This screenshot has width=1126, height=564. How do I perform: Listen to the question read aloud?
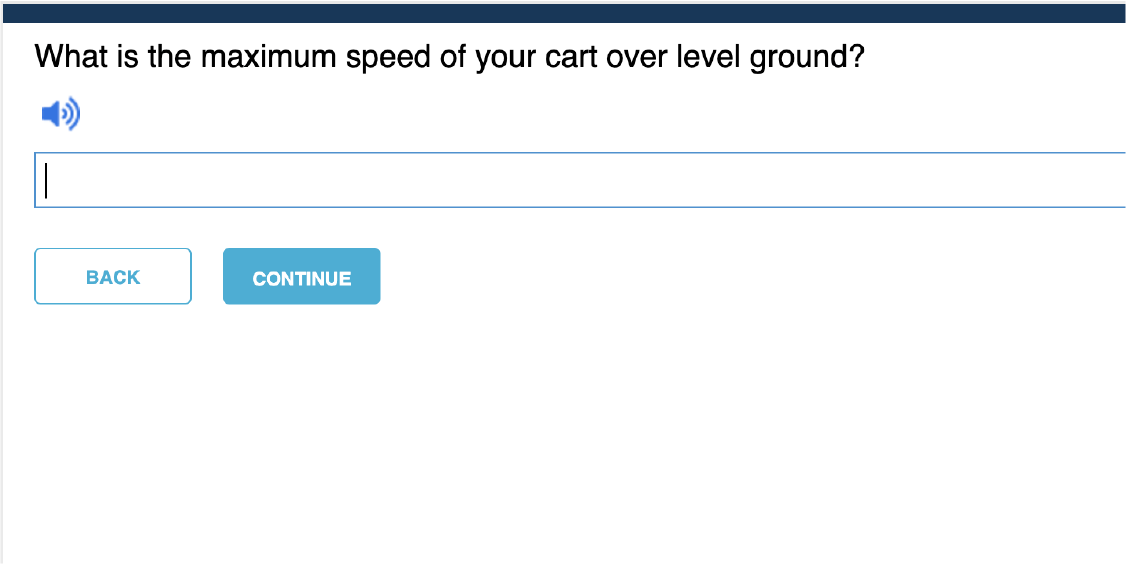[60, 115]
